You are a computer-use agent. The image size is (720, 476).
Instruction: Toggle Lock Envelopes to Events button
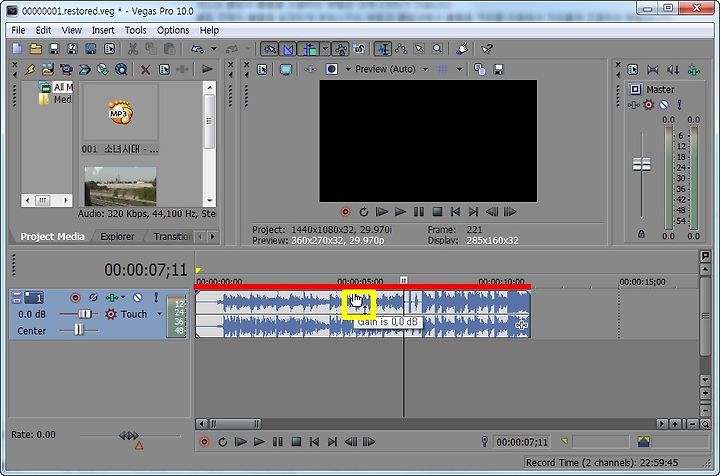(341, 49)
